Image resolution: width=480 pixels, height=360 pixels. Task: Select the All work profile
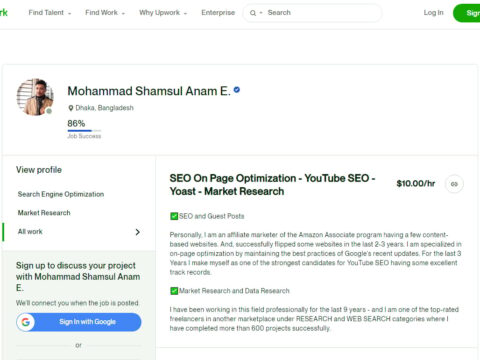click(30, 231)
